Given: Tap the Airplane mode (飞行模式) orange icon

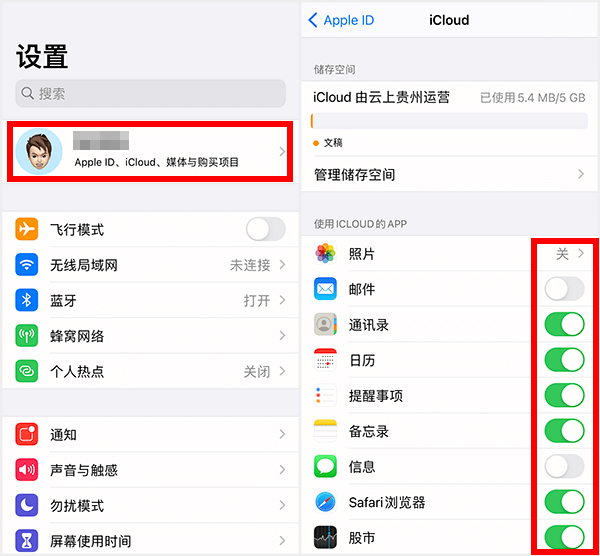Looking at the screenshot, I should pyautogui.click(x=26, y=229).
